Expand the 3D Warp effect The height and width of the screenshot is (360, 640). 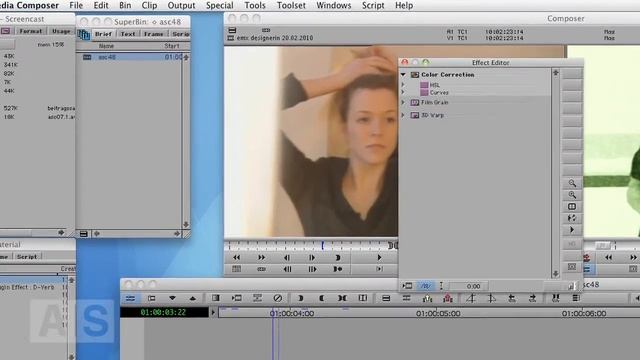point(403,116)
